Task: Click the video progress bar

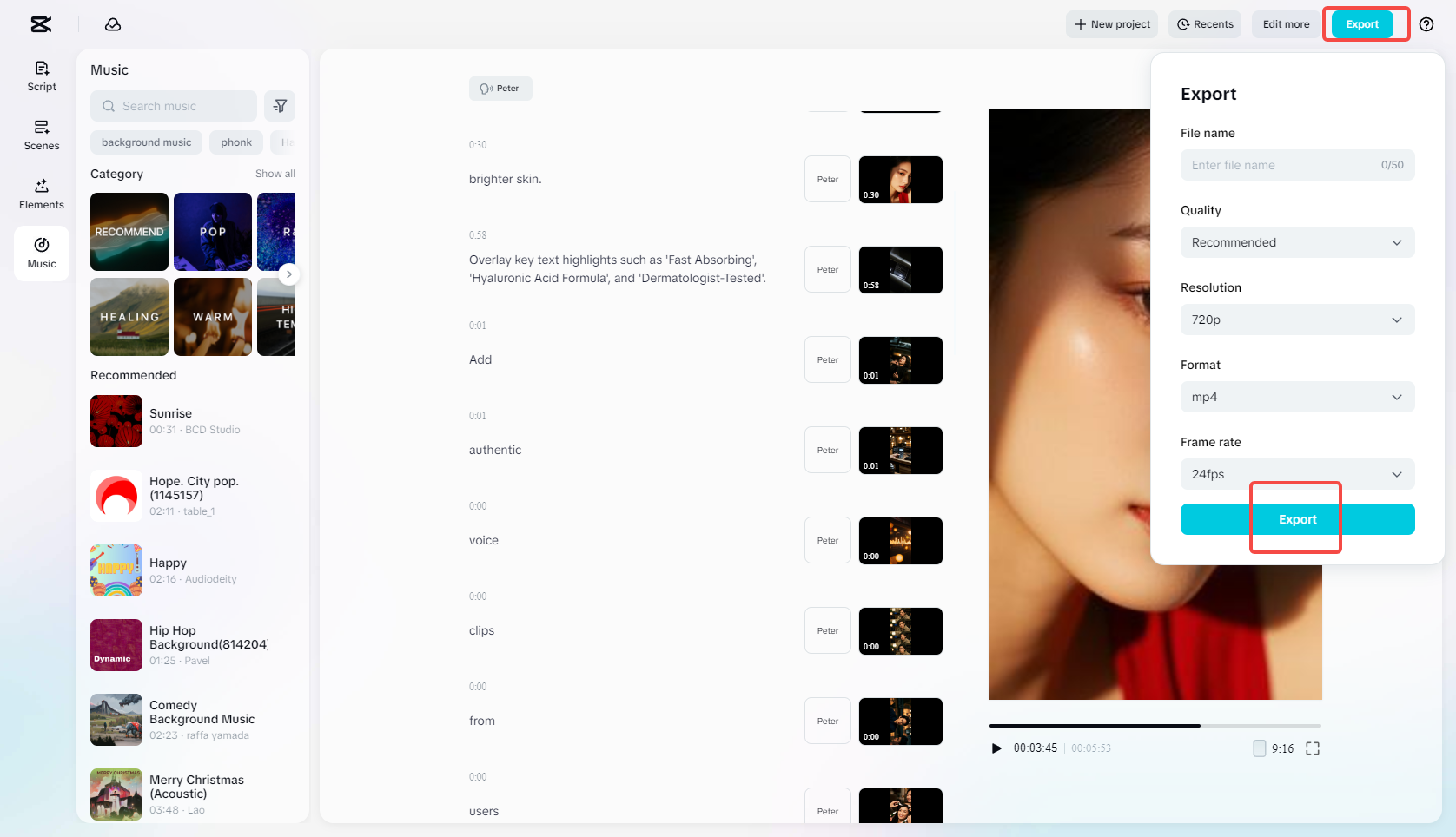Action: point(1153,726)
